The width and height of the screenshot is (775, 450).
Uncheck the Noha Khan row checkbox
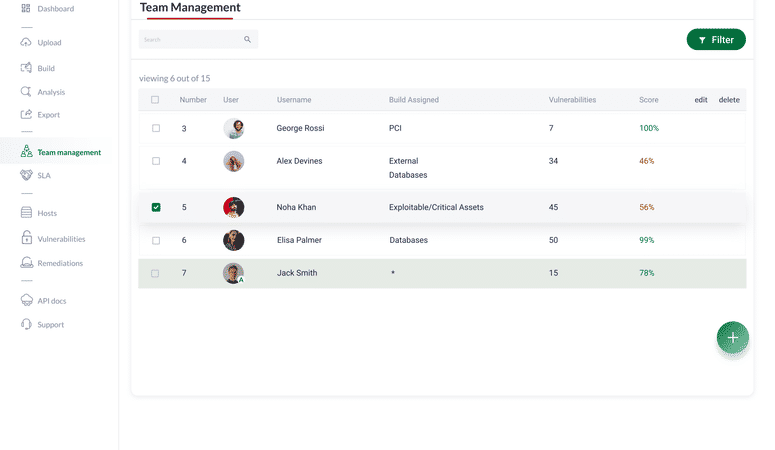[x=155, y=207]
